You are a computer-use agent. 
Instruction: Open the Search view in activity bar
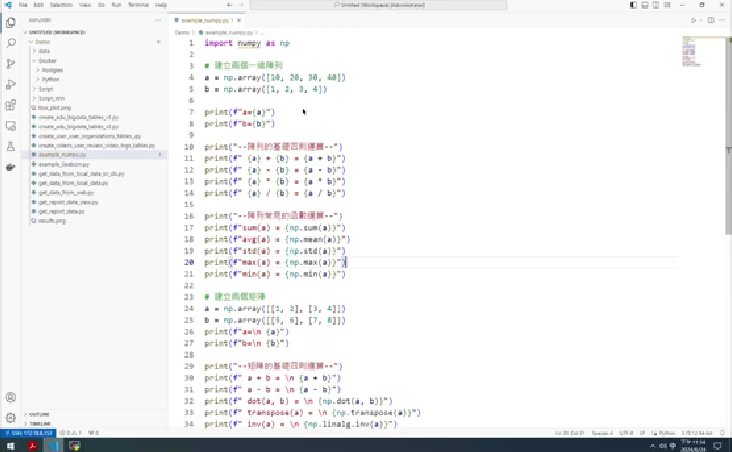(x=11, y=43)
